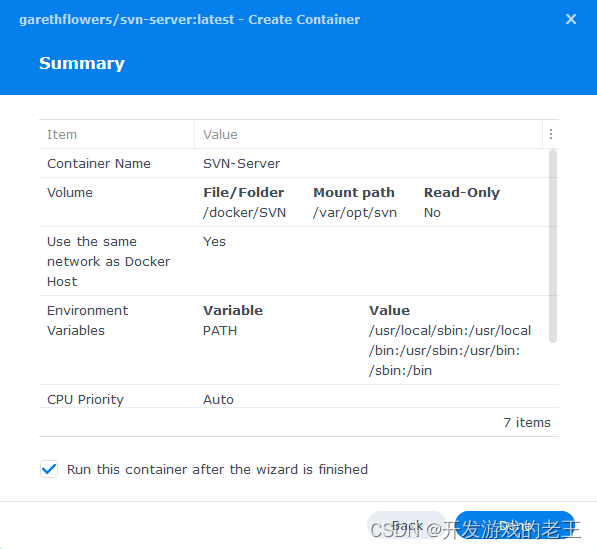
Task: Click the PATH environment variable entry
Action: pyautogui.click(x=220, y=330)
